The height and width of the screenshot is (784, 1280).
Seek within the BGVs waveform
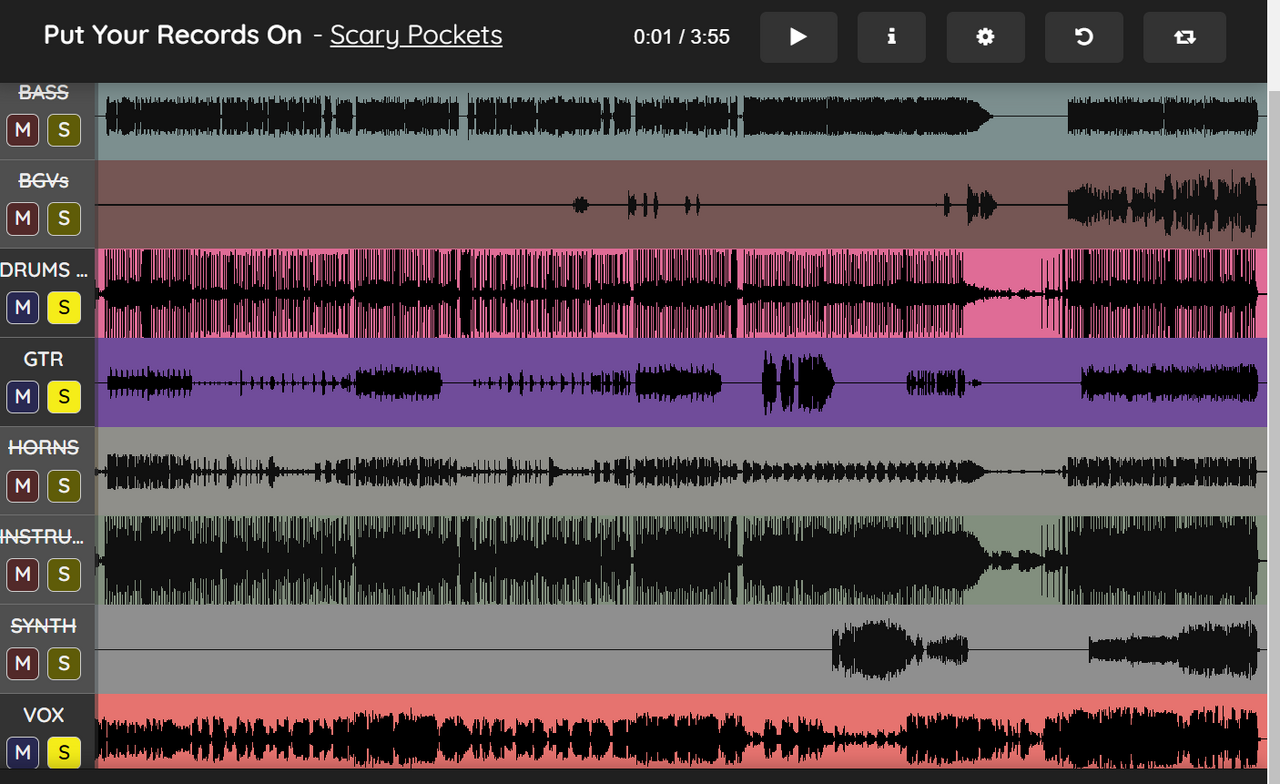coord(681,205)
